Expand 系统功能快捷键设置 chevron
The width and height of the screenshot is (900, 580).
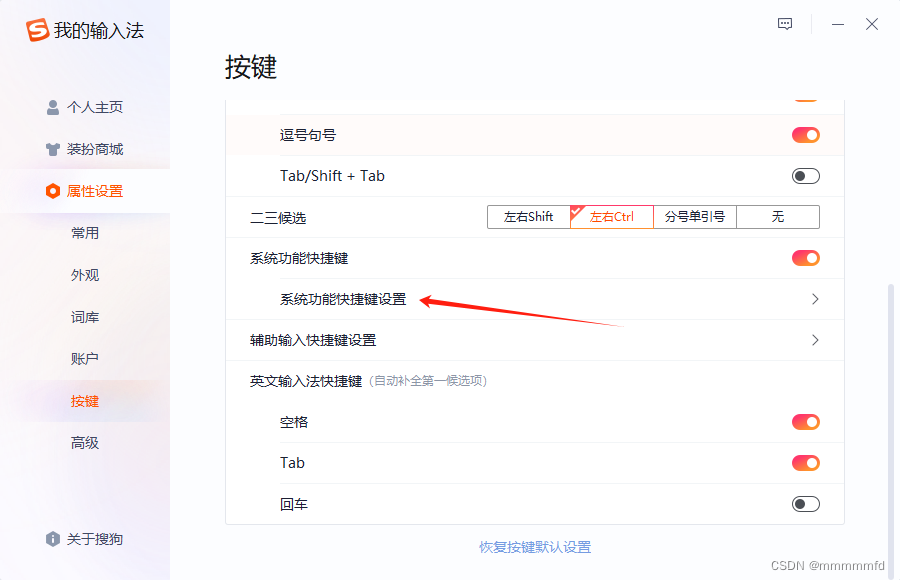(x=815, y=299)
